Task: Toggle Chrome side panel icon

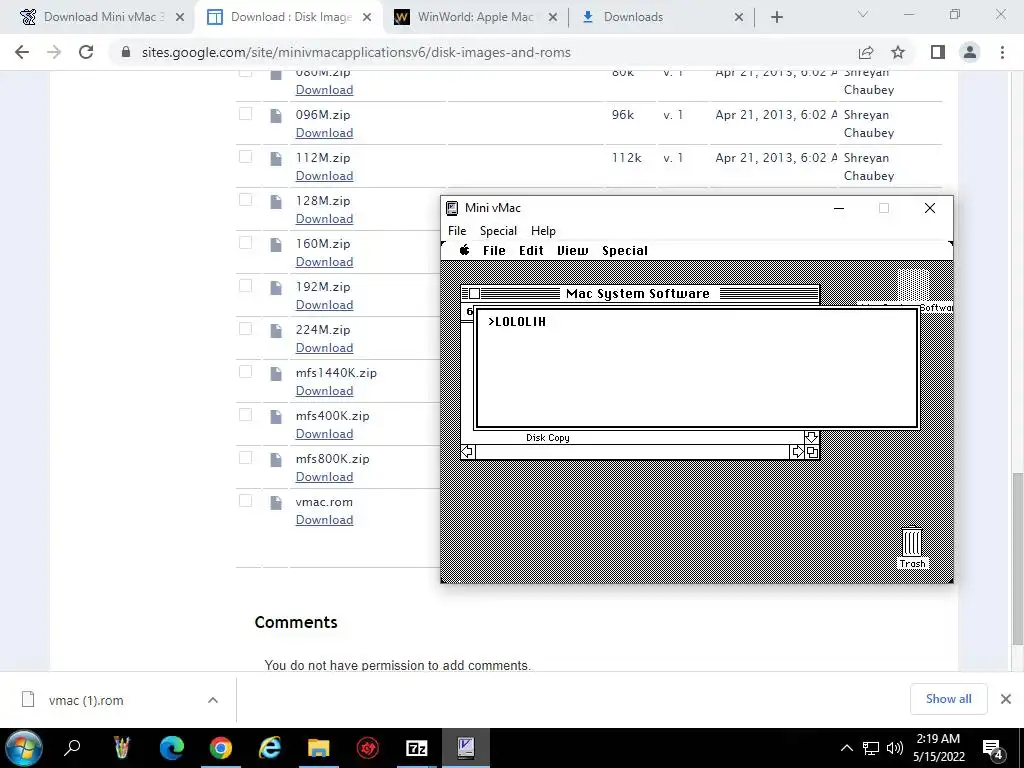Action: click(938, 52)
